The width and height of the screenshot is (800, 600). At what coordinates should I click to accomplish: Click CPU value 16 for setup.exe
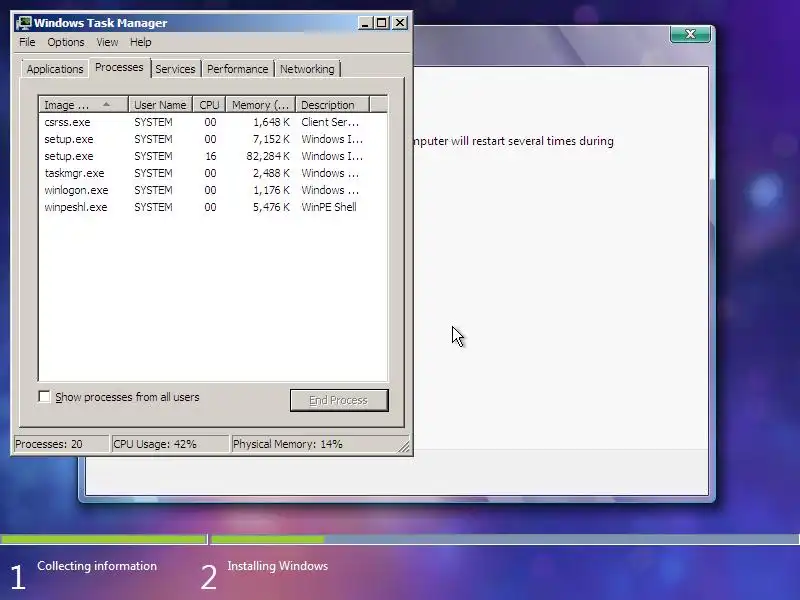pyautogui.click(x=211, y=156)
